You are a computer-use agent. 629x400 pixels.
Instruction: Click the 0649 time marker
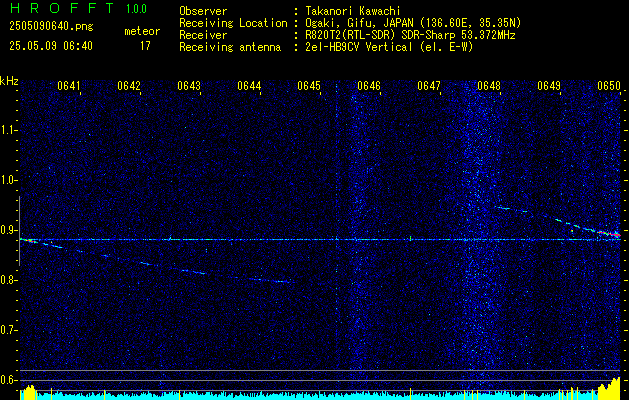tap(549, 86)
